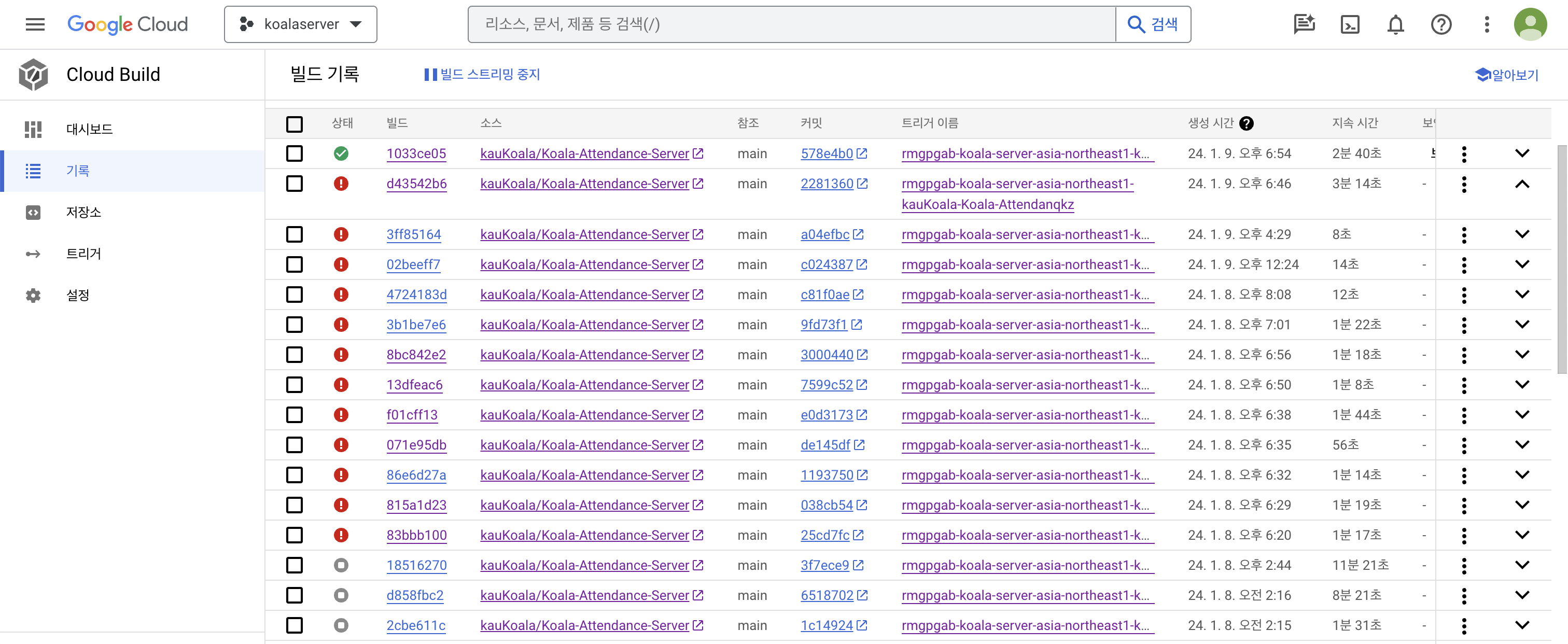Viewport: 1568px width, 644px height.
Task: Open the hamburger navigation menu
Action: tap(35, 24)
